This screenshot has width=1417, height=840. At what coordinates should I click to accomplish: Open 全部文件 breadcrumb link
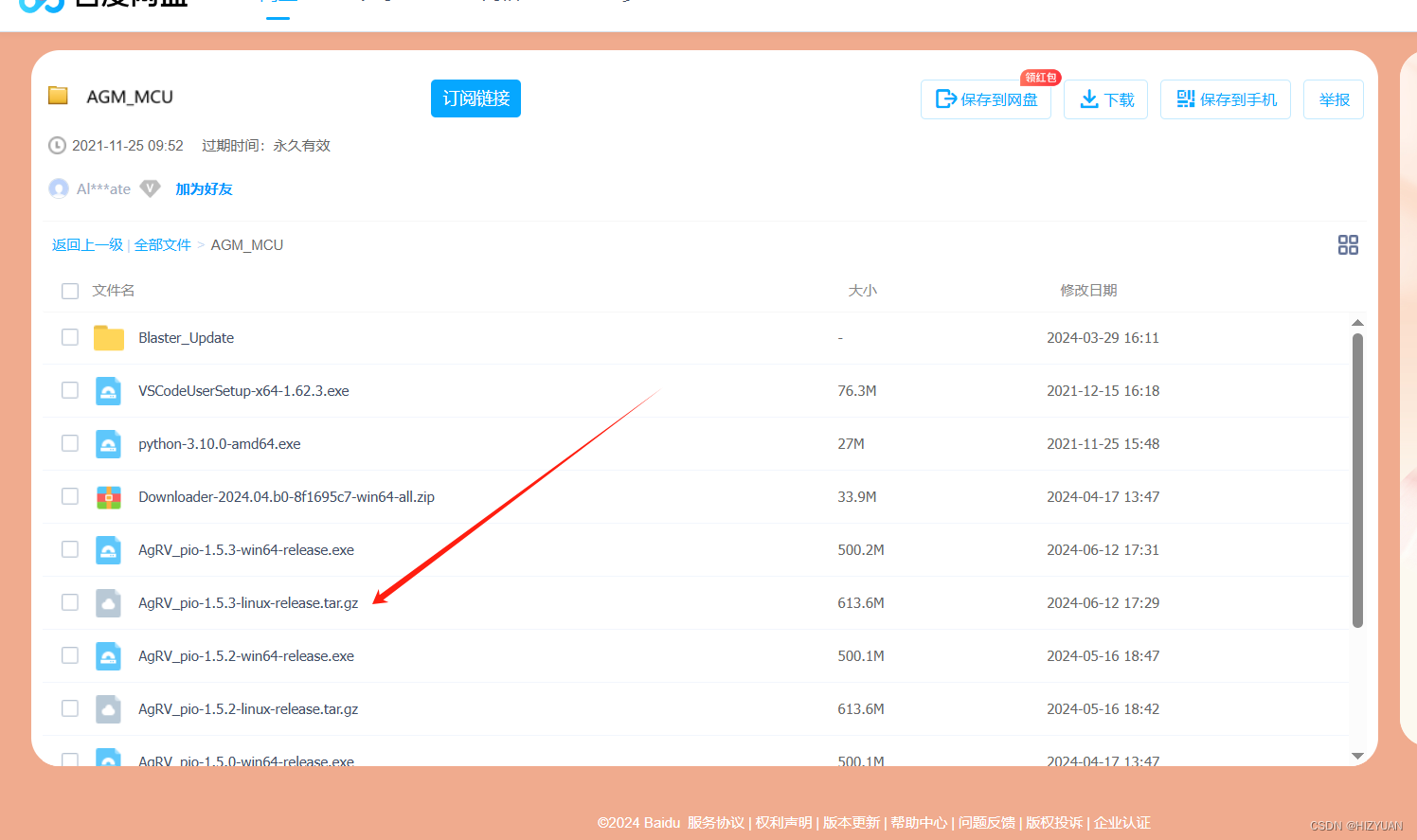[x=163, y=245]
